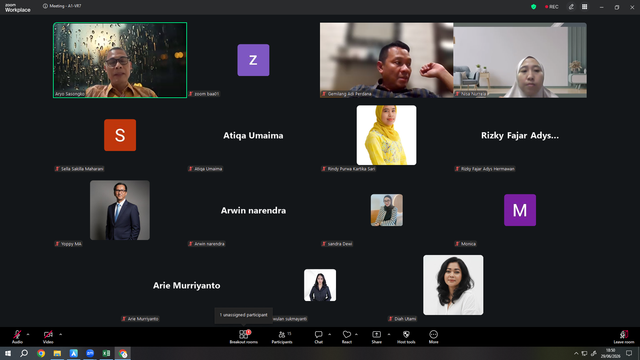Open video options arrow next to Video
Viewport: 640px width, 360px height.
click(60, 334)
